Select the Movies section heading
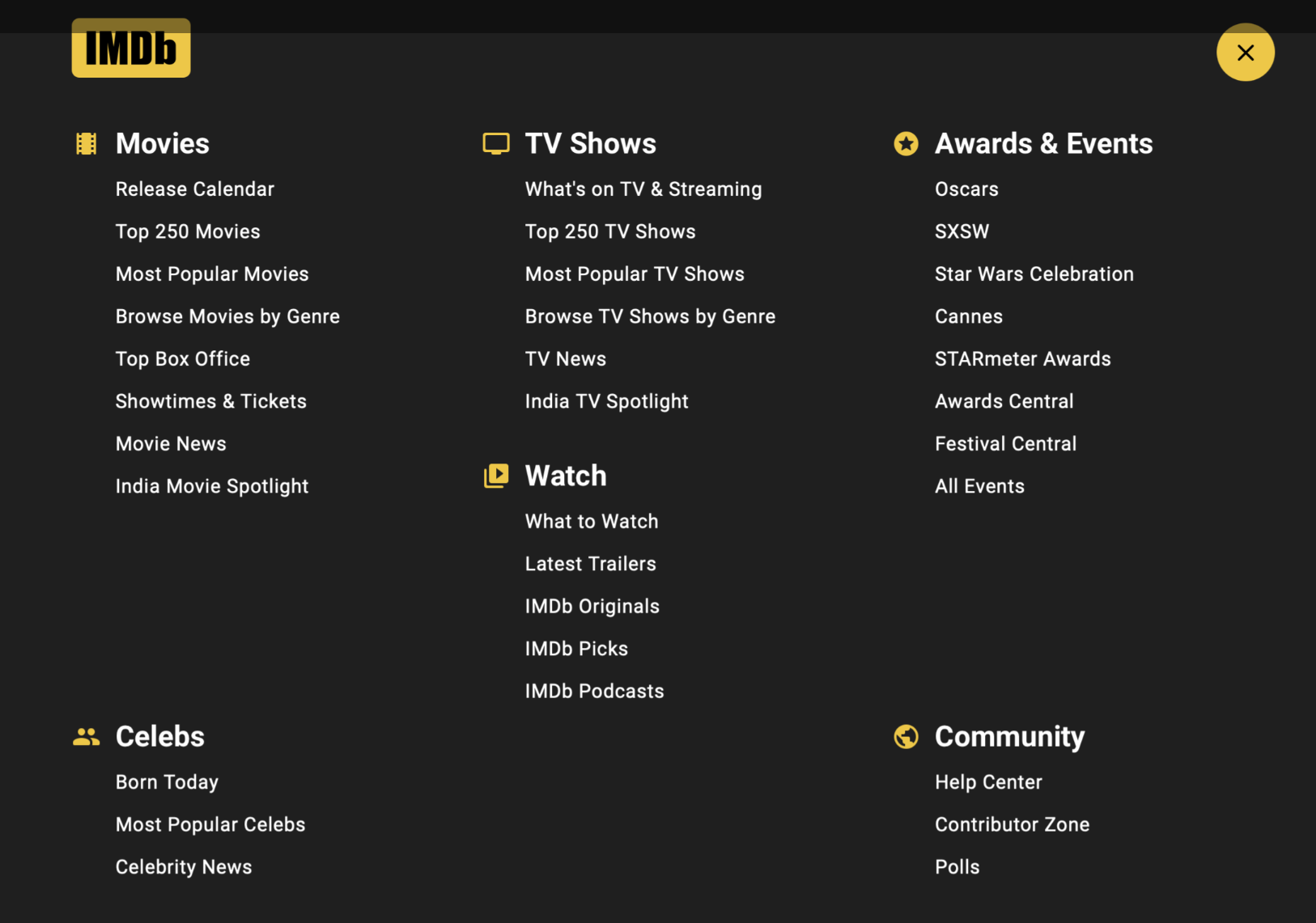This screenshot has height=923, width=1316. point(163,144)
